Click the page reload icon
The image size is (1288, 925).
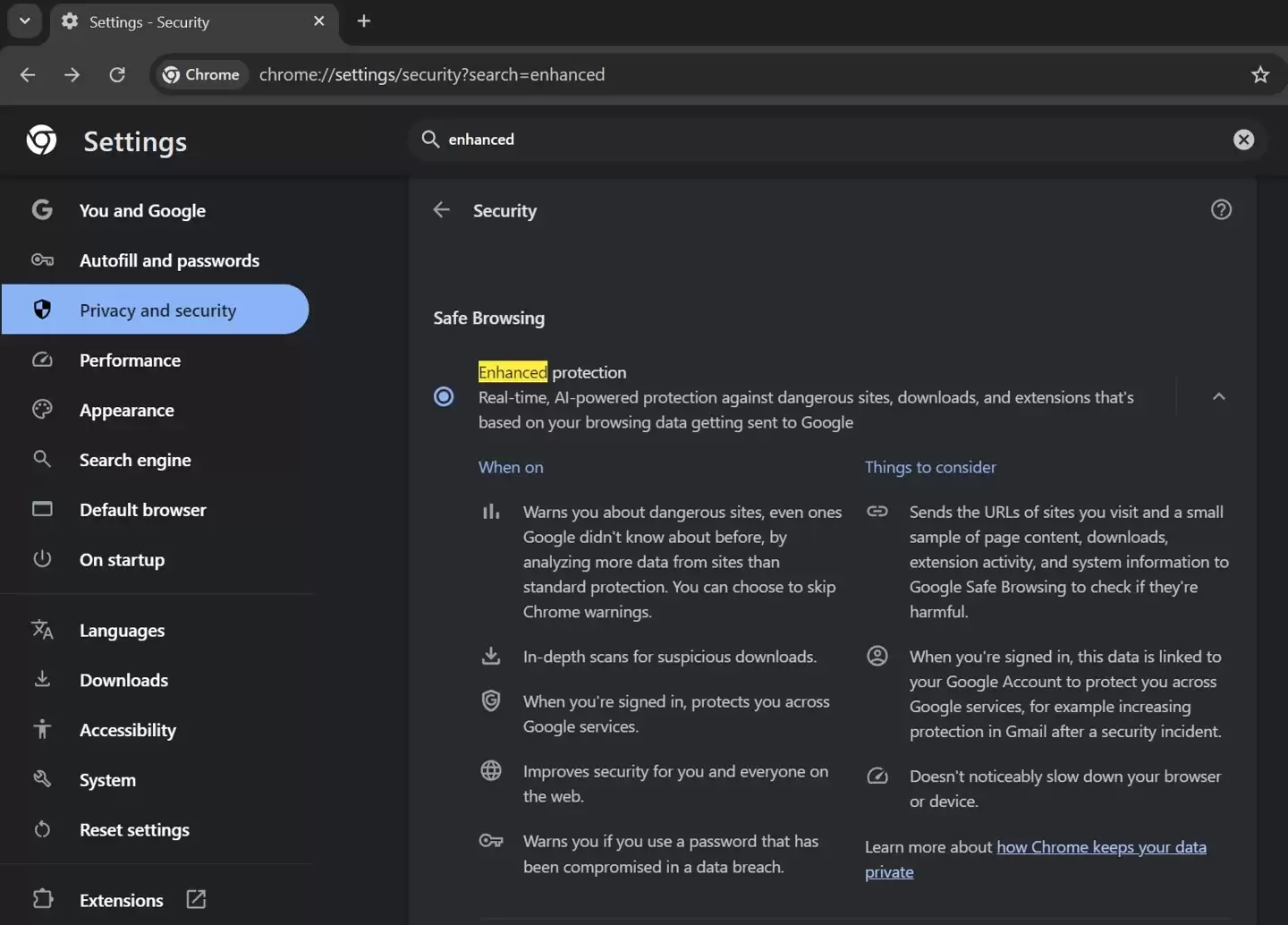[x=117, y=74]
